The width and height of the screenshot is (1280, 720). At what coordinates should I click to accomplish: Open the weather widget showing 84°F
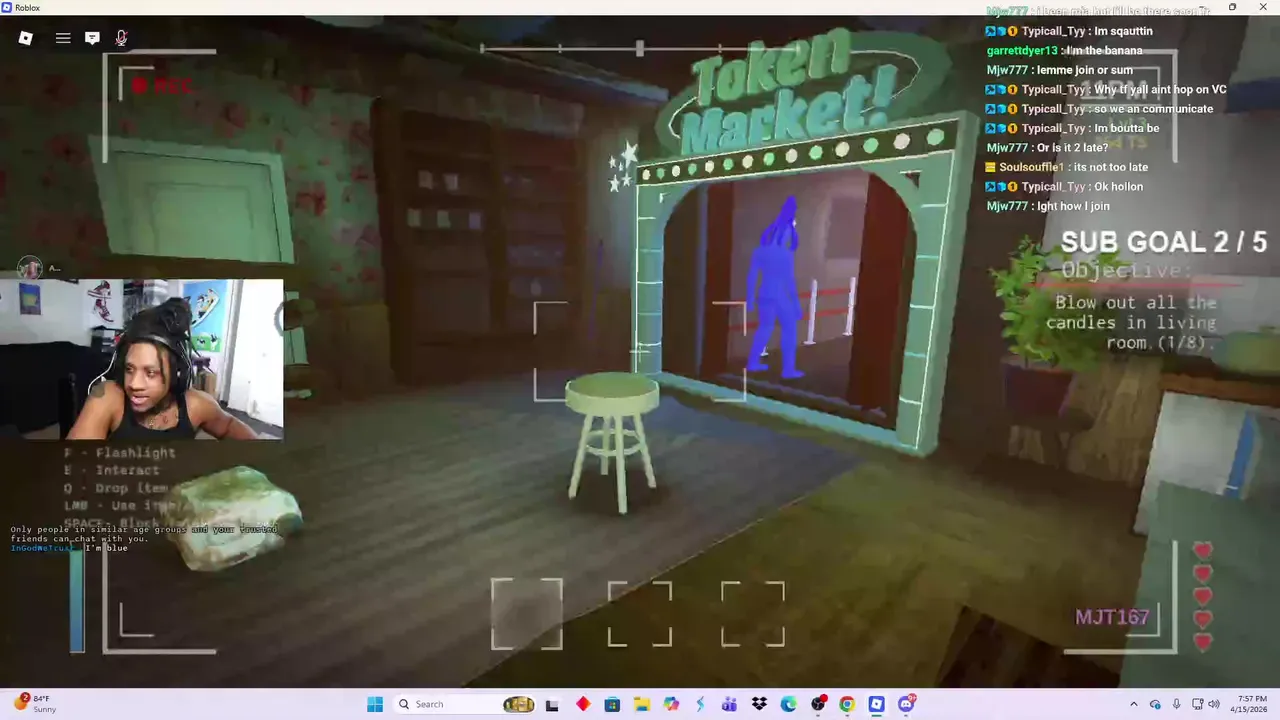click(x=35, y=704)
